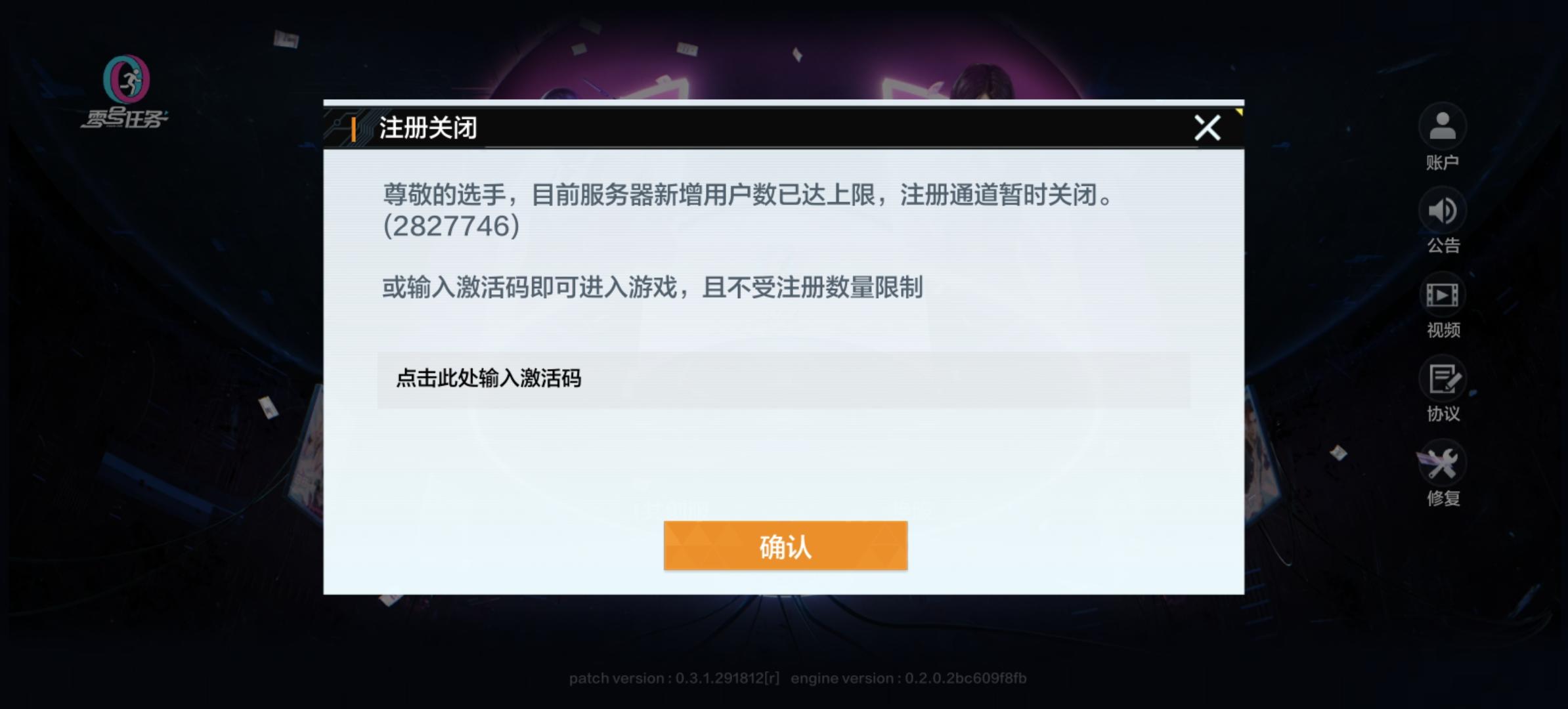
Task: Click the 零号任务 game logo
Action: click(125, 92)
